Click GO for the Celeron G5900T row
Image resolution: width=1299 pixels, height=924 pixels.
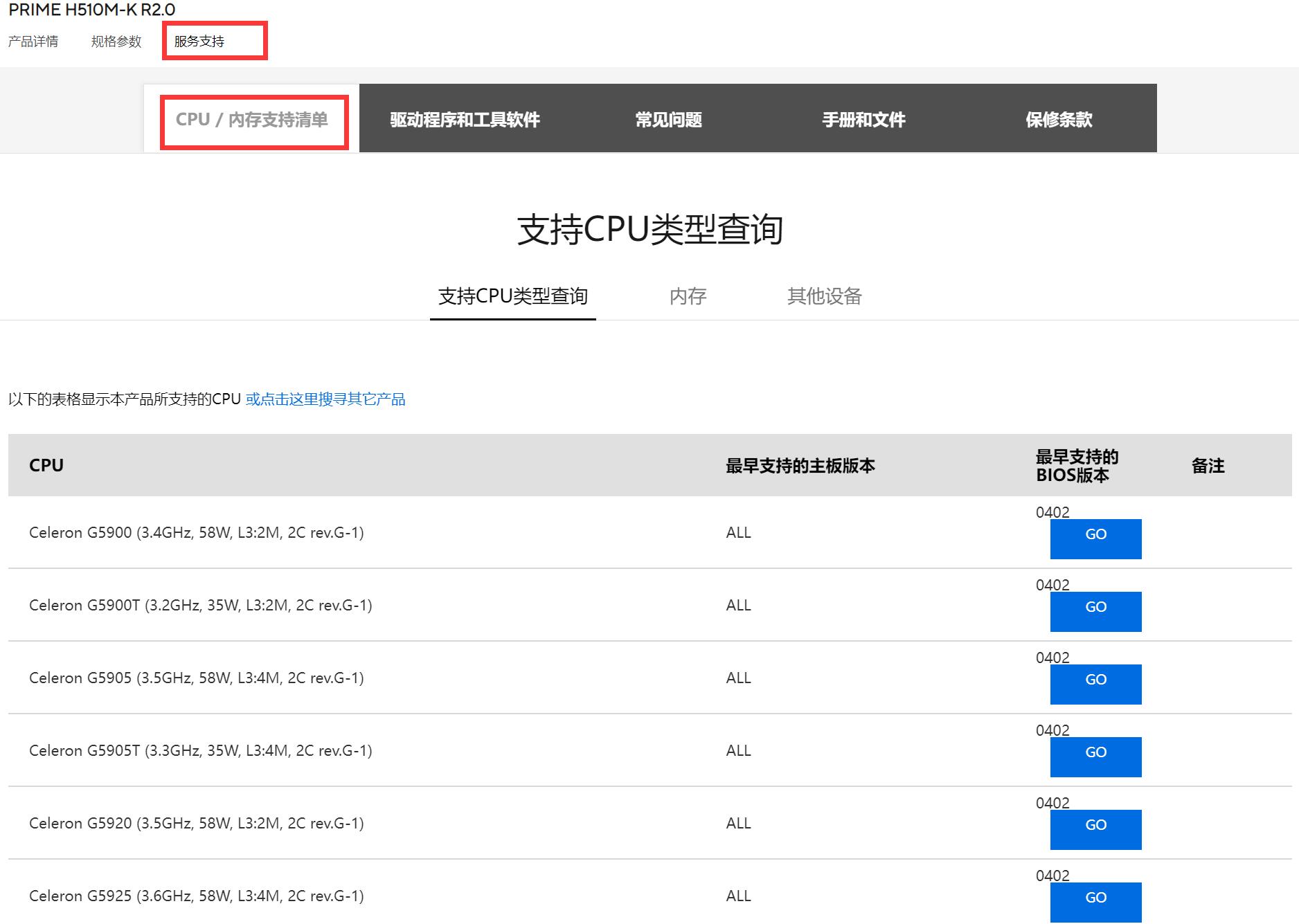point(1095,612)
